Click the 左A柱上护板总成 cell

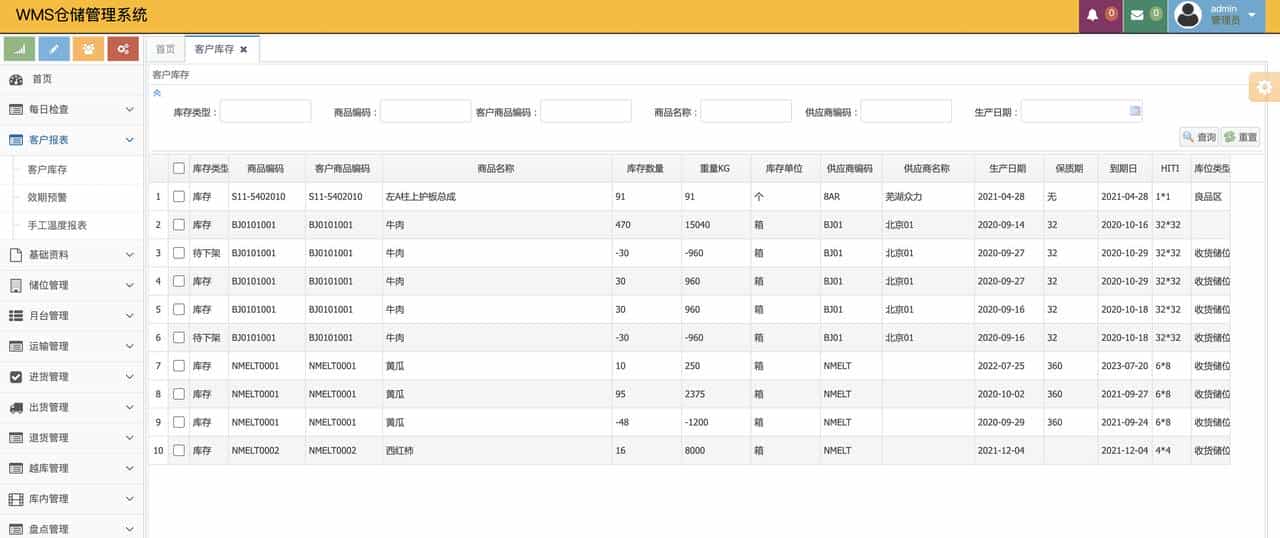click(x=497, y=197)
